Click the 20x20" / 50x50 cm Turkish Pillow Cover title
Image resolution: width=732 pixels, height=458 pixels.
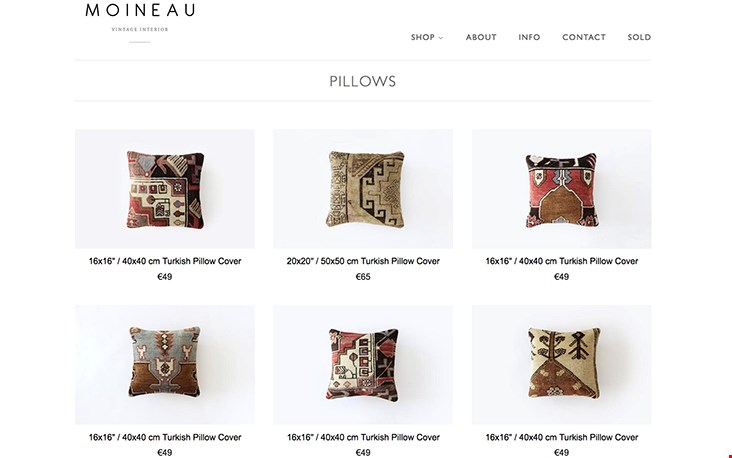pos(363,261)
